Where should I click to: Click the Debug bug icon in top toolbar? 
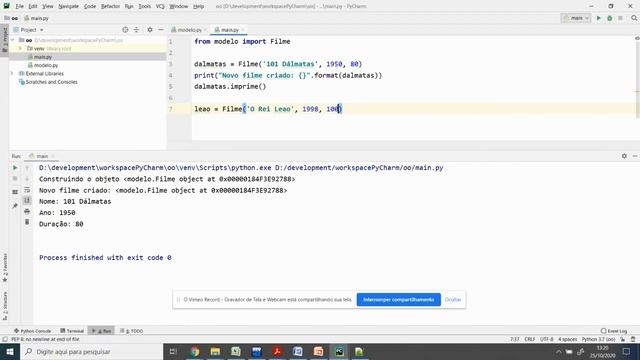[x=609, y=18]
